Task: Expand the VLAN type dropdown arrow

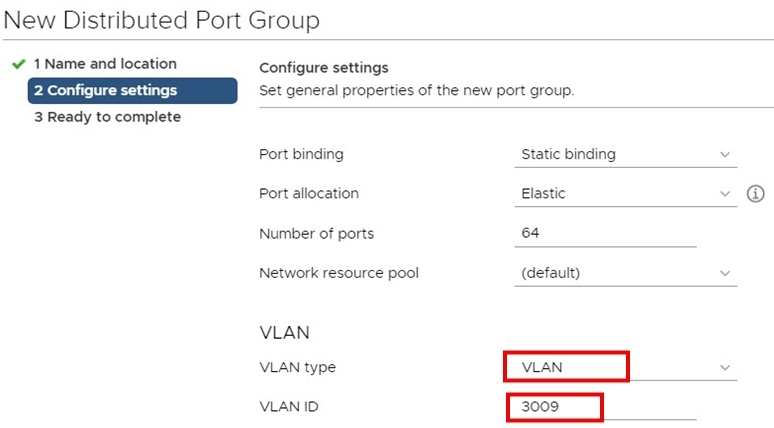Action: coord(725,367)
